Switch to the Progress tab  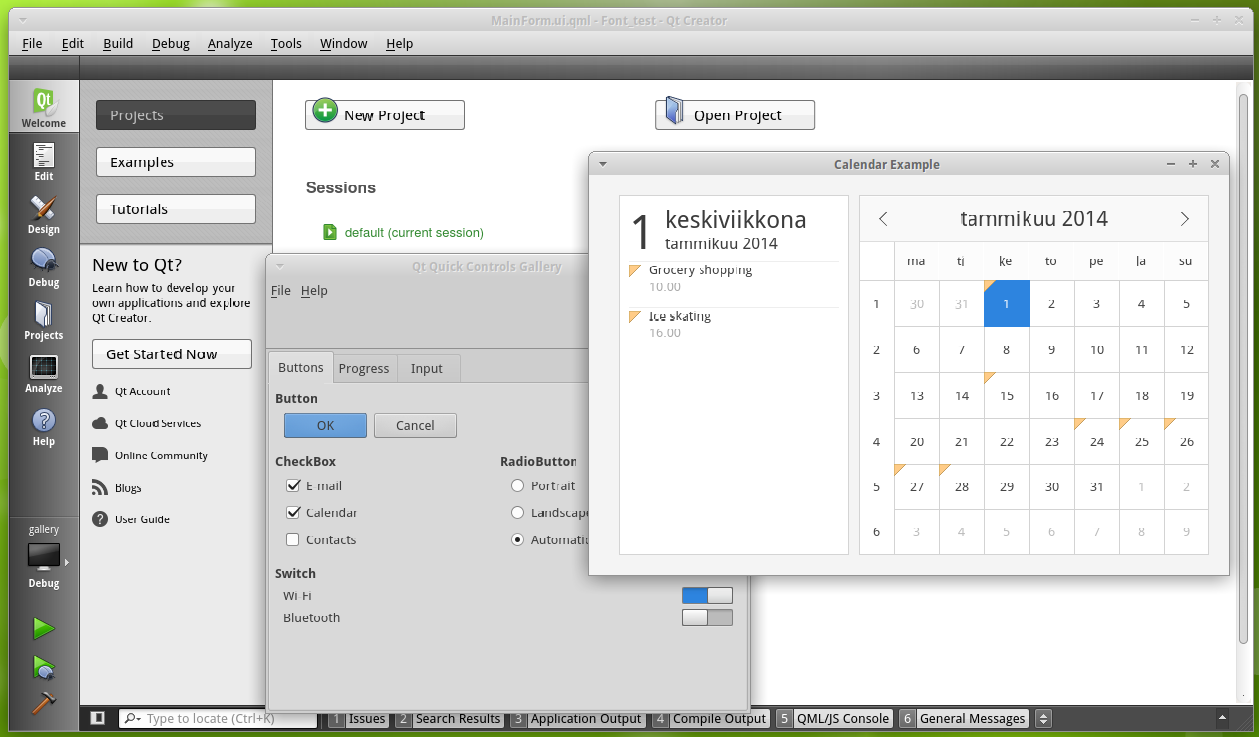click(364, 369)
